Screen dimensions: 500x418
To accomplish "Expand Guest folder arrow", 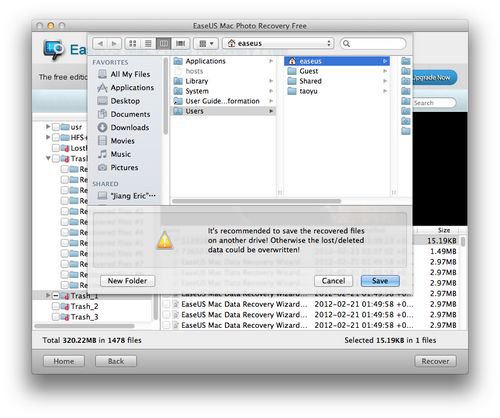I will (385, 71).
